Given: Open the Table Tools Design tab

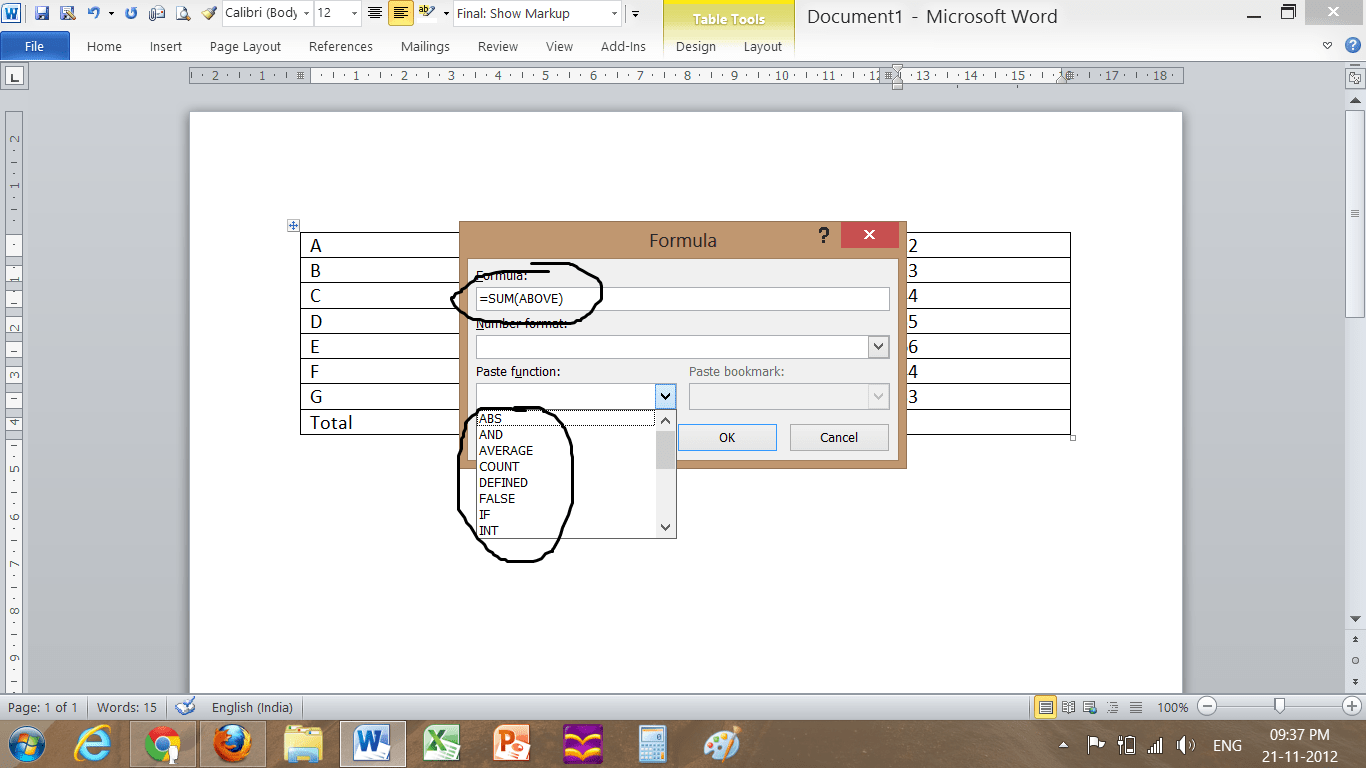Looking at the screenshot, I should (696, 46).
